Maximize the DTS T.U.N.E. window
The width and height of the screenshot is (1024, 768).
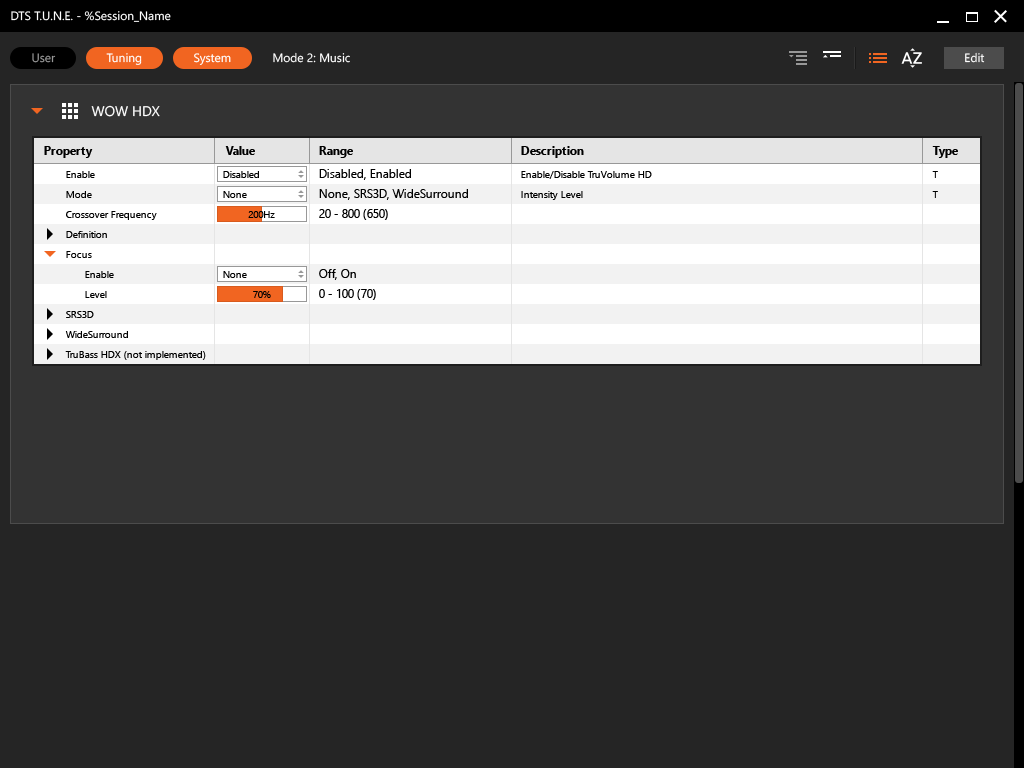point(972,17)
